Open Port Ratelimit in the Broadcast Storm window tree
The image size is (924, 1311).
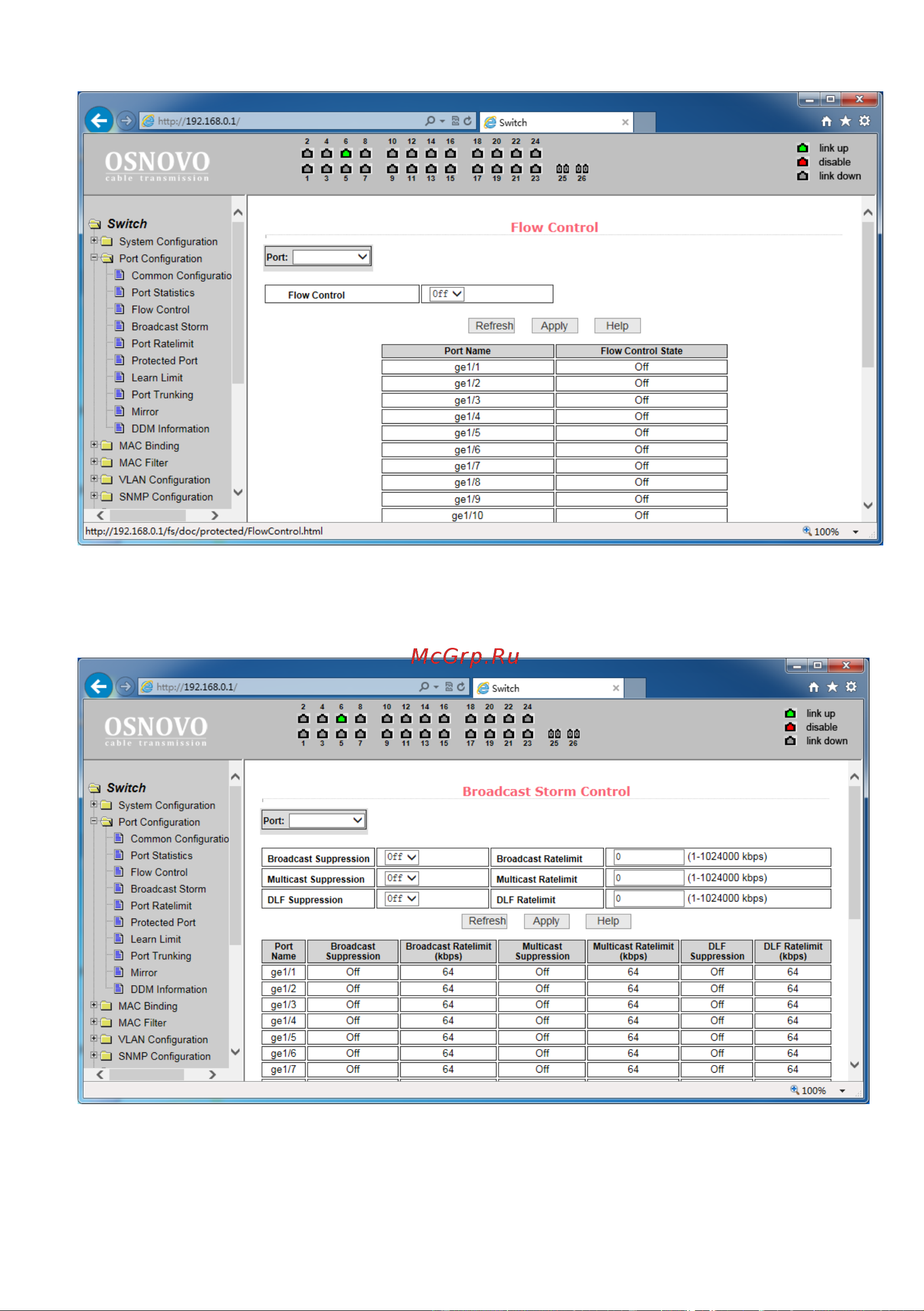[161, 905]
